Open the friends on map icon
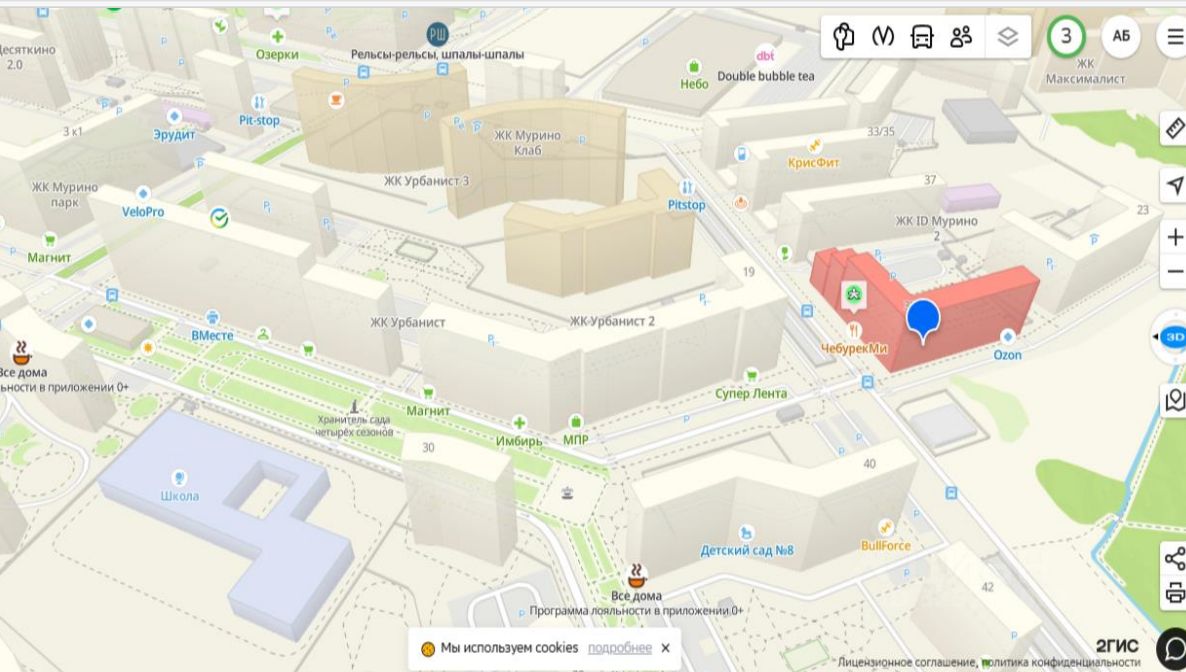The image size is (1186, 672). pos(961,36)
